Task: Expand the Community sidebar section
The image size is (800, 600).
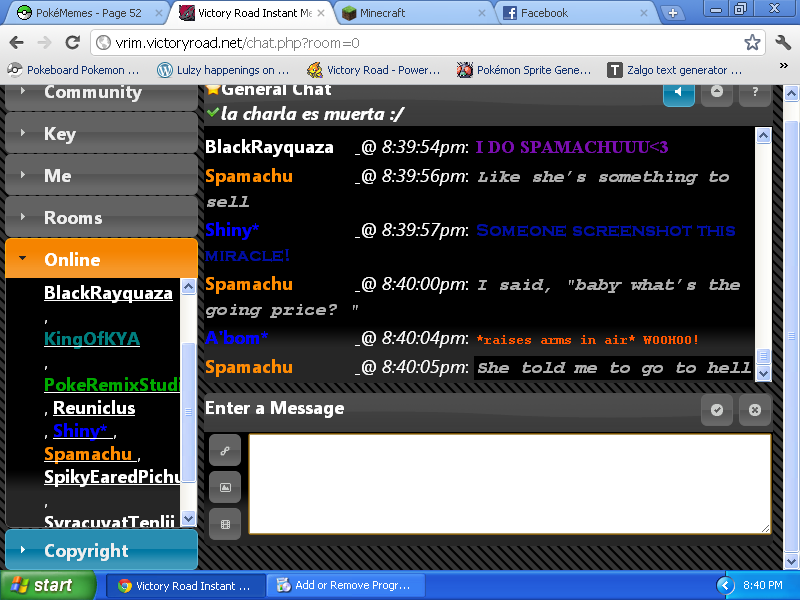Action: 100,92
